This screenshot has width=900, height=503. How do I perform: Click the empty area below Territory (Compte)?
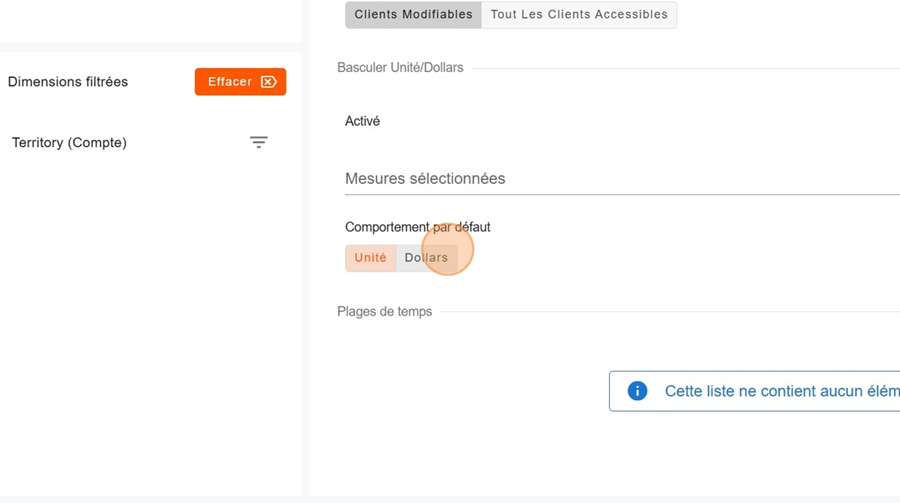[150, 320]
